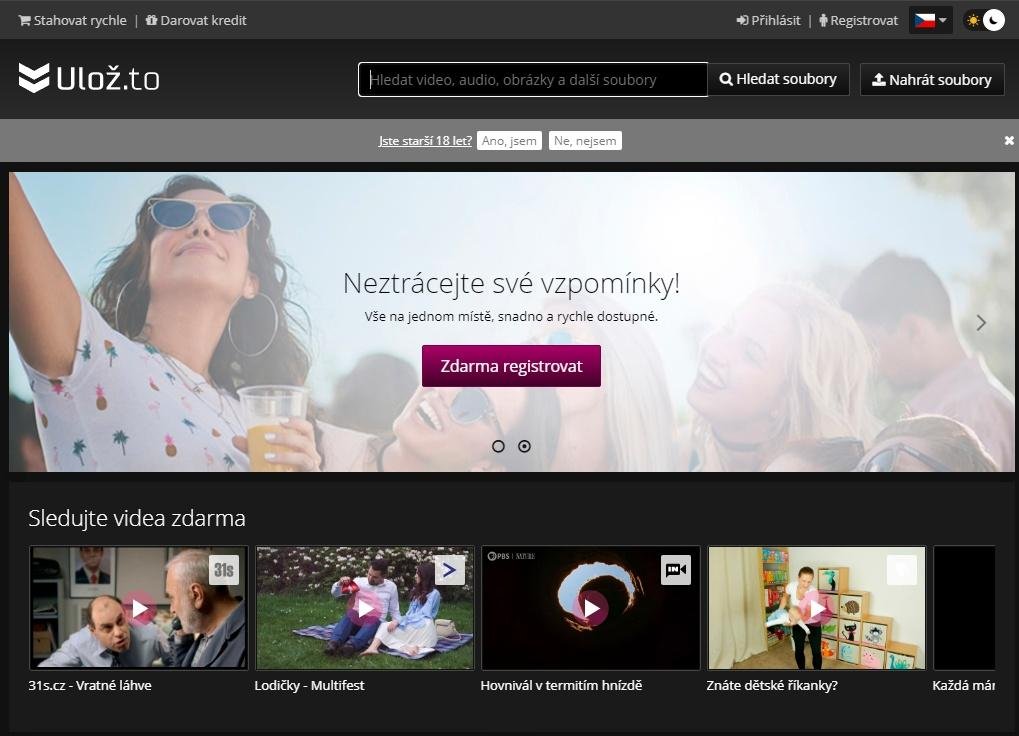1019x736 pixels.
Task: Click the Hledat soubory search button
Action: pos(778,79)
